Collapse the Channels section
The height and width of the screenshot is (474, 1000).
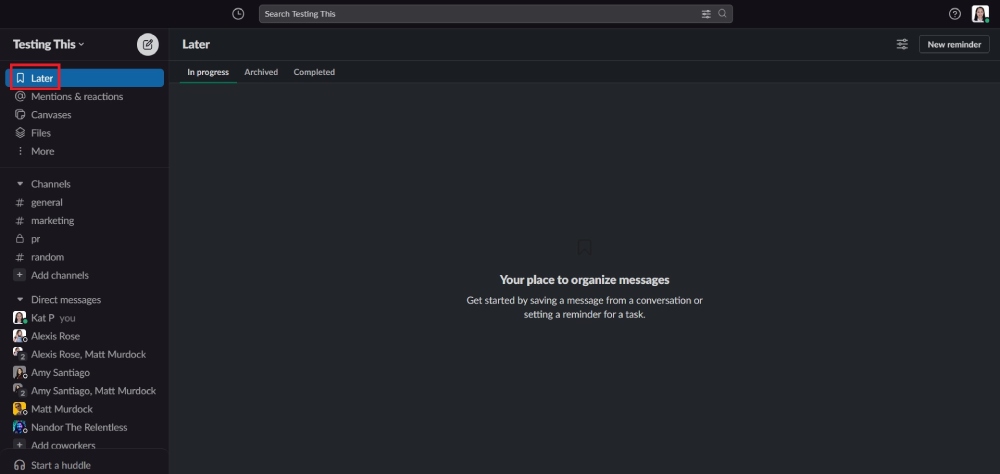pos(20,184)
